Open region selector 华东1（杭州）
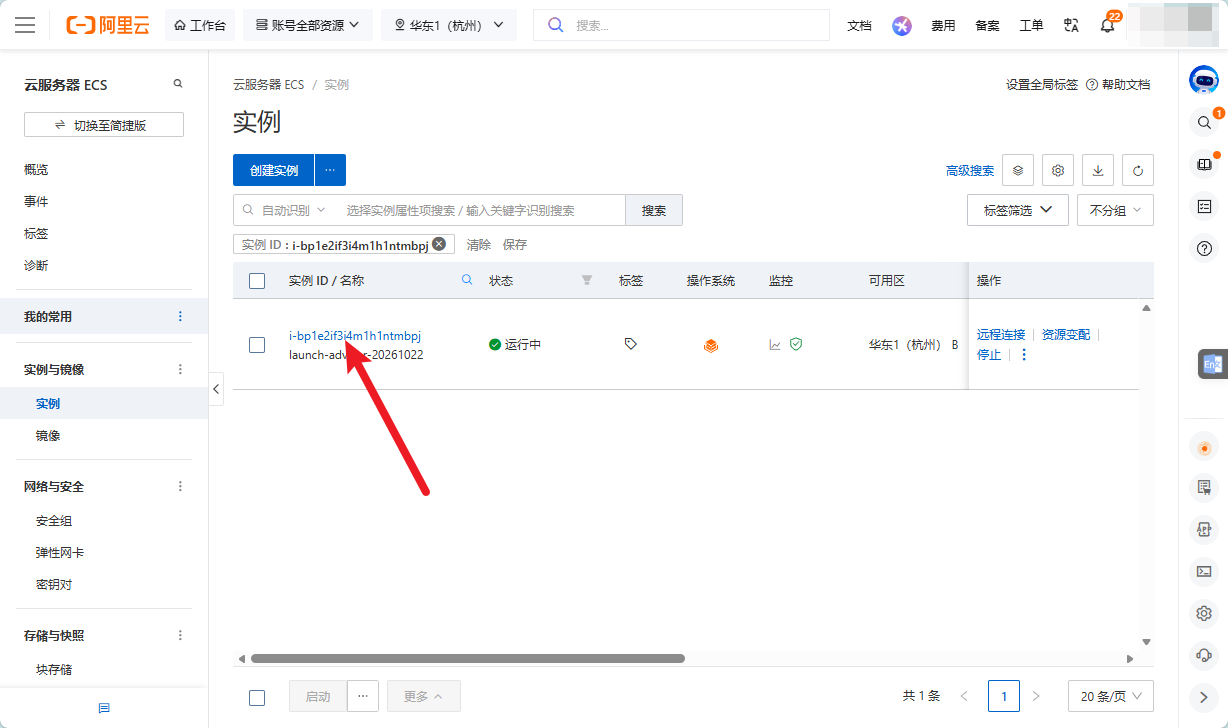This screenshot has height=728, width=1228. click(449, 26)
